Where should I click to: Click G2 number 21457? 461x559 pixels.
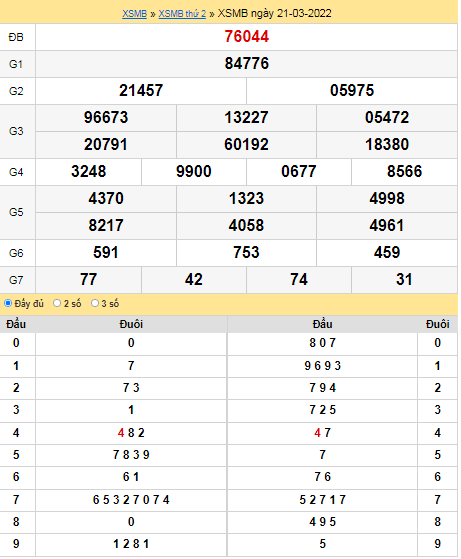click(x=141, y=90)
